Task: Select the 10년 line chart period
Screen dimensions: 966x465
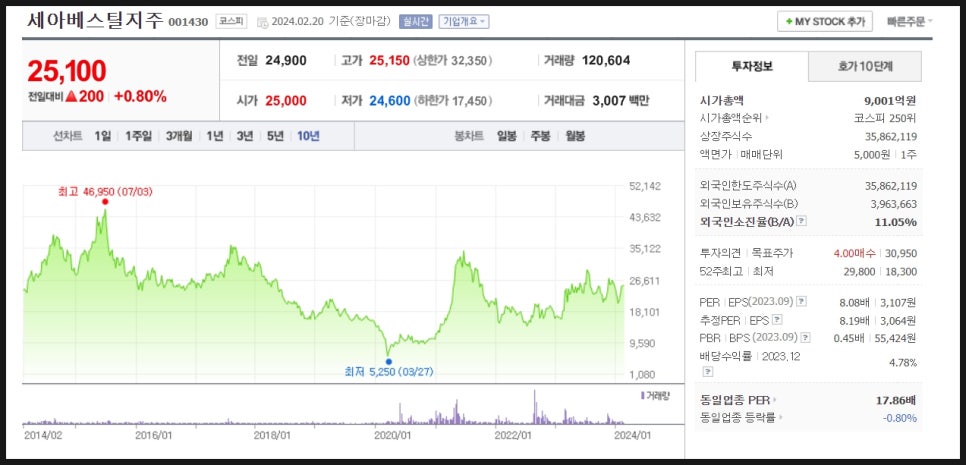Action: click(x=309, y=136)
